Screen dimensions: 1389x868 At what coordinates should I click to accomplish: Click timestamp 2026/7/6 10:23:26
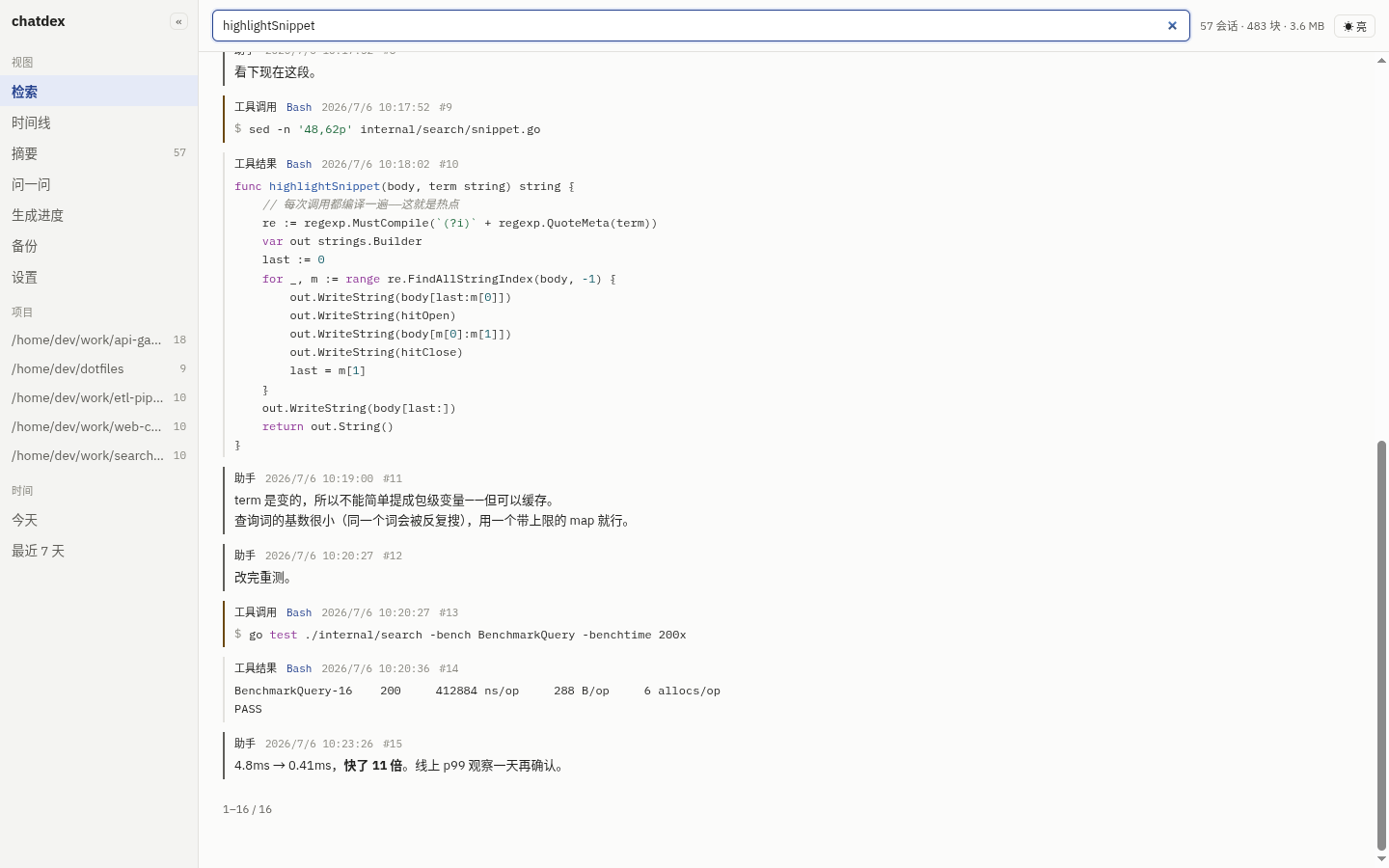(x=319, y=744)
